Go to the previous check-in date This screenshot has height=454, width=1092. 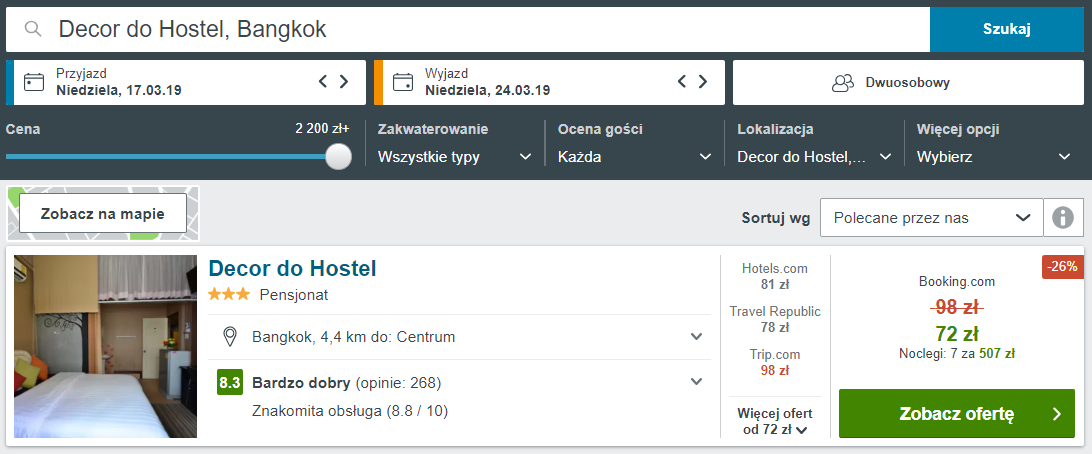323,81
